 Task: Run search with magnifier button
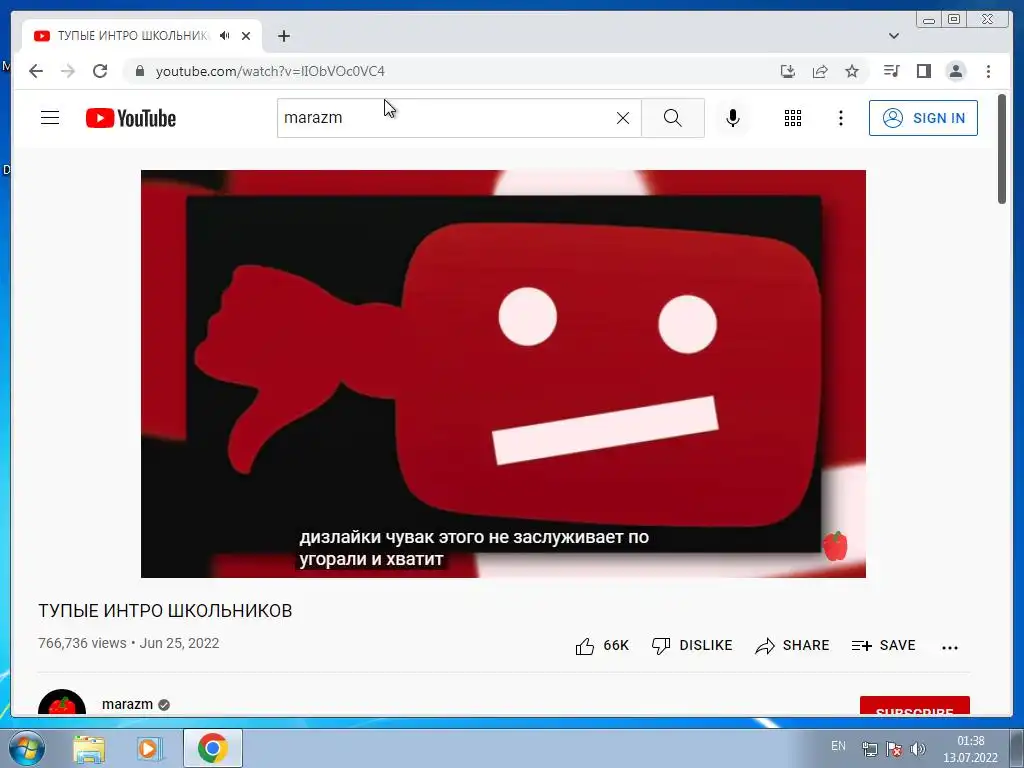(673, 118)
